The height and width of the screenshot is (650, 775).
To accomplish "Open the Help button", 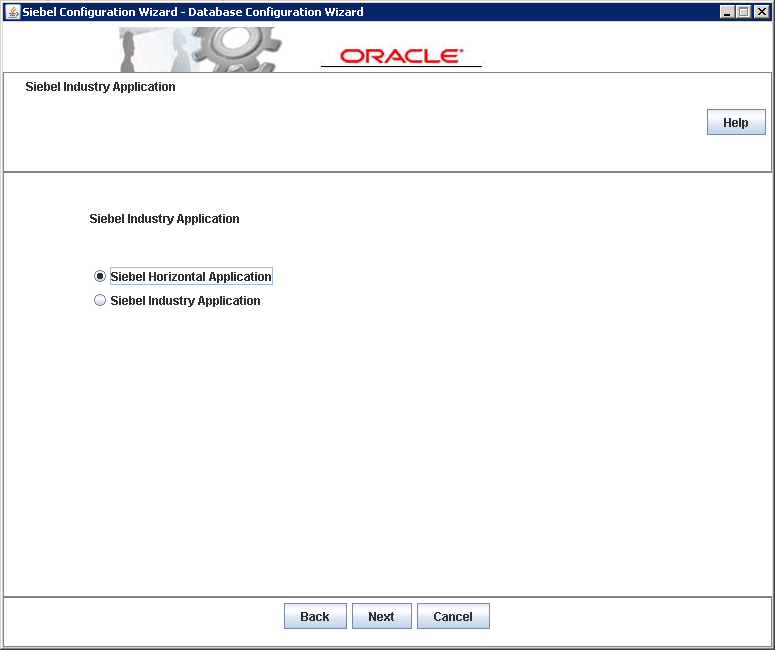I will click(736, 122).
